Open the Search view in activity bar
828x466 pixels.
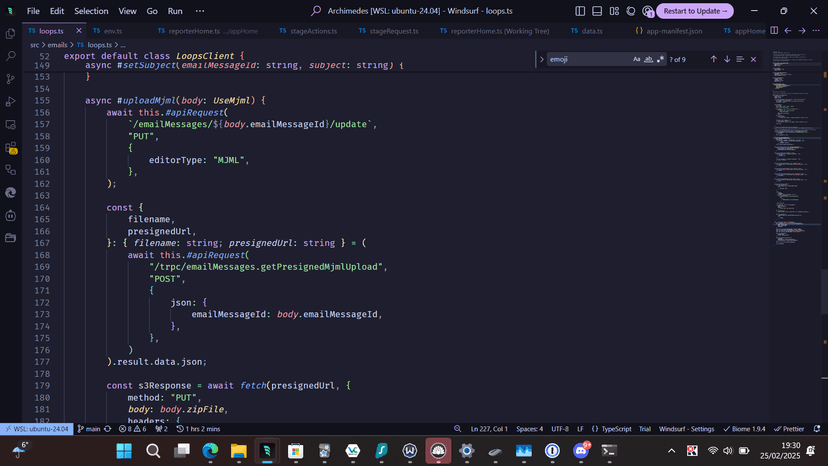pyautogui.click(x=11, y=55)
